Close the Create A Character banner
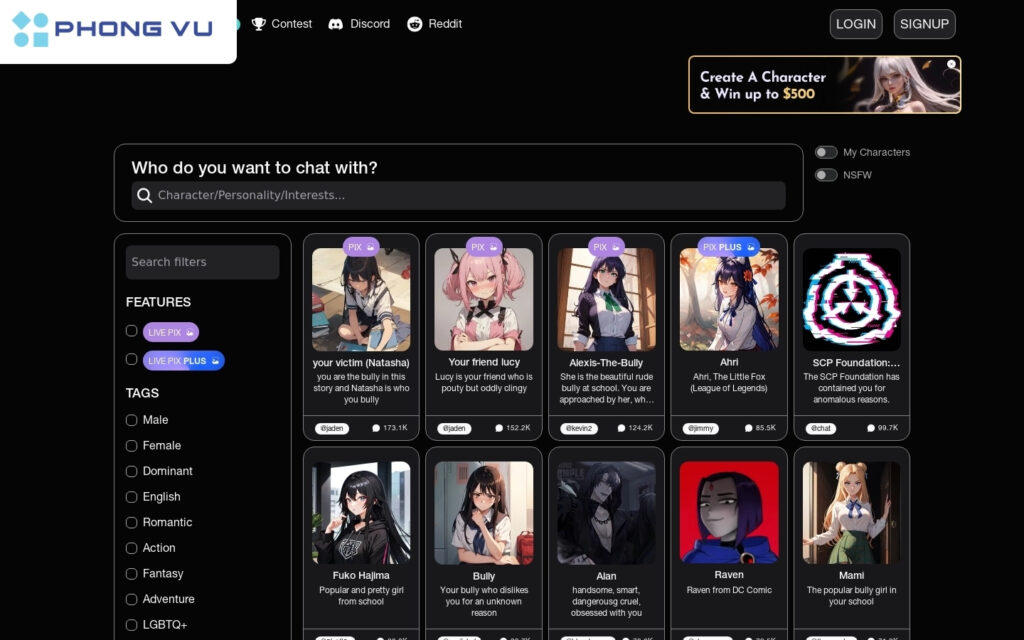The image size is (1024, 640). click(952, 64)
